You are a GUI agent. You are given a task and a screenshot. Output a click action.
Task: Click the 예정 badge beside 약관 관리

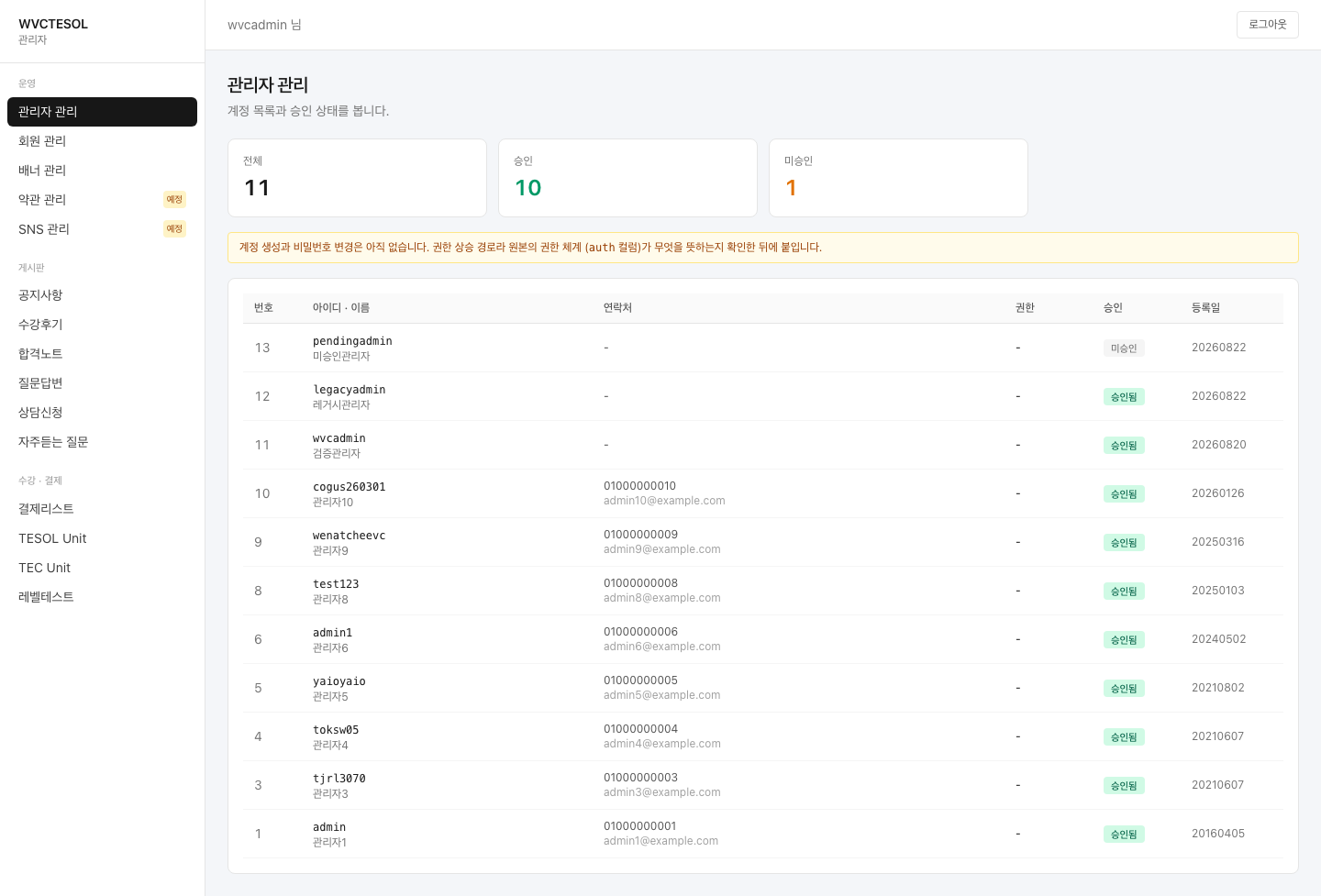point(174,200)
